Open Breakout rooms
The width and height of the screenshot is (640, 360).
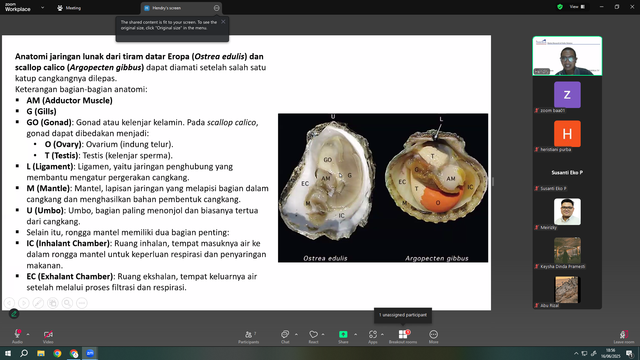pyautogui.click(x=403, y=336)
